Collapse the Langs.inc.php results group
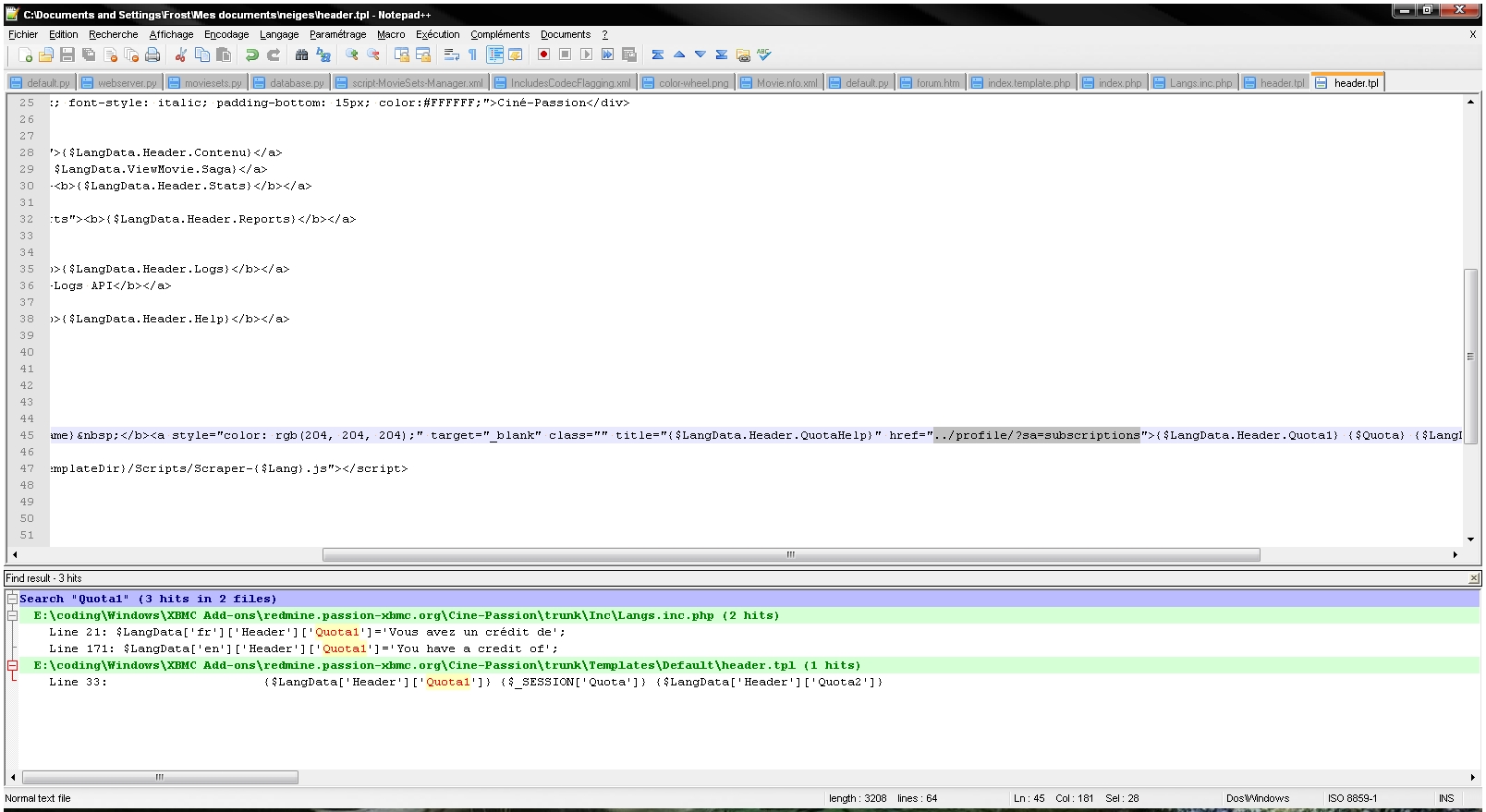 [x=12, y=615]
